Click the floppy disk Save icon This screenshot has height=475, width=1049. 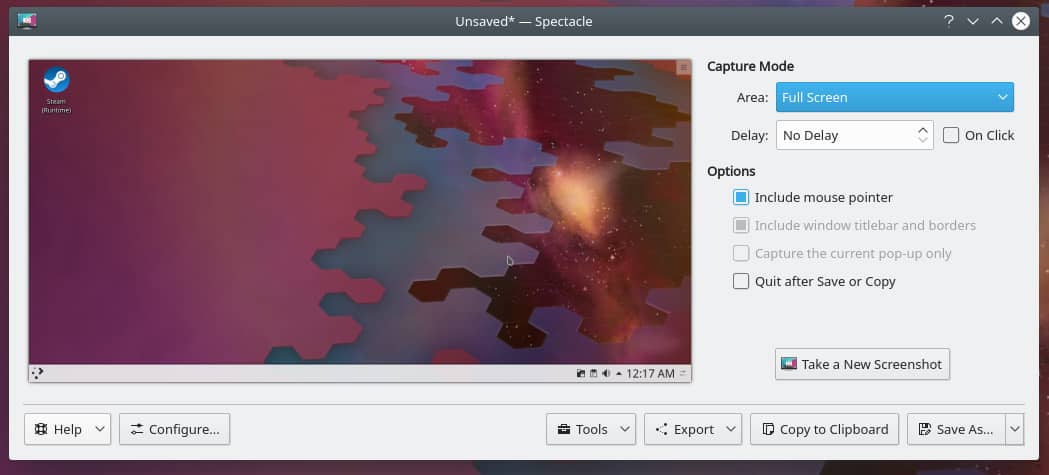(925, 430)
